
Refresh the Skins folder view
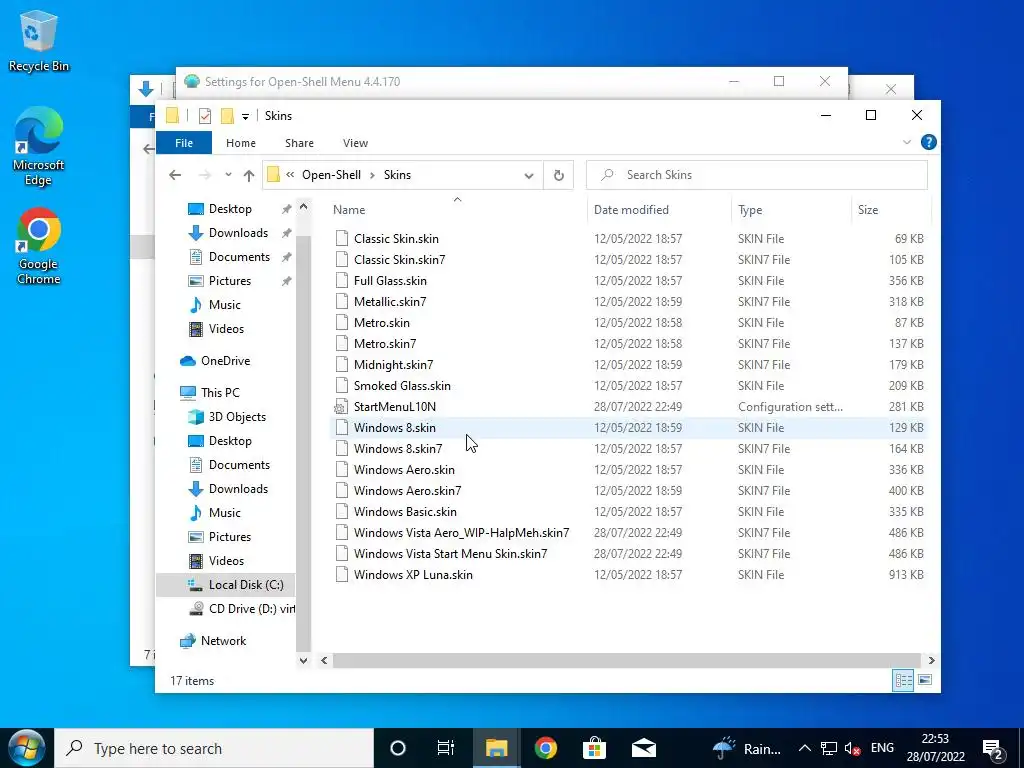tap(558, 175)
